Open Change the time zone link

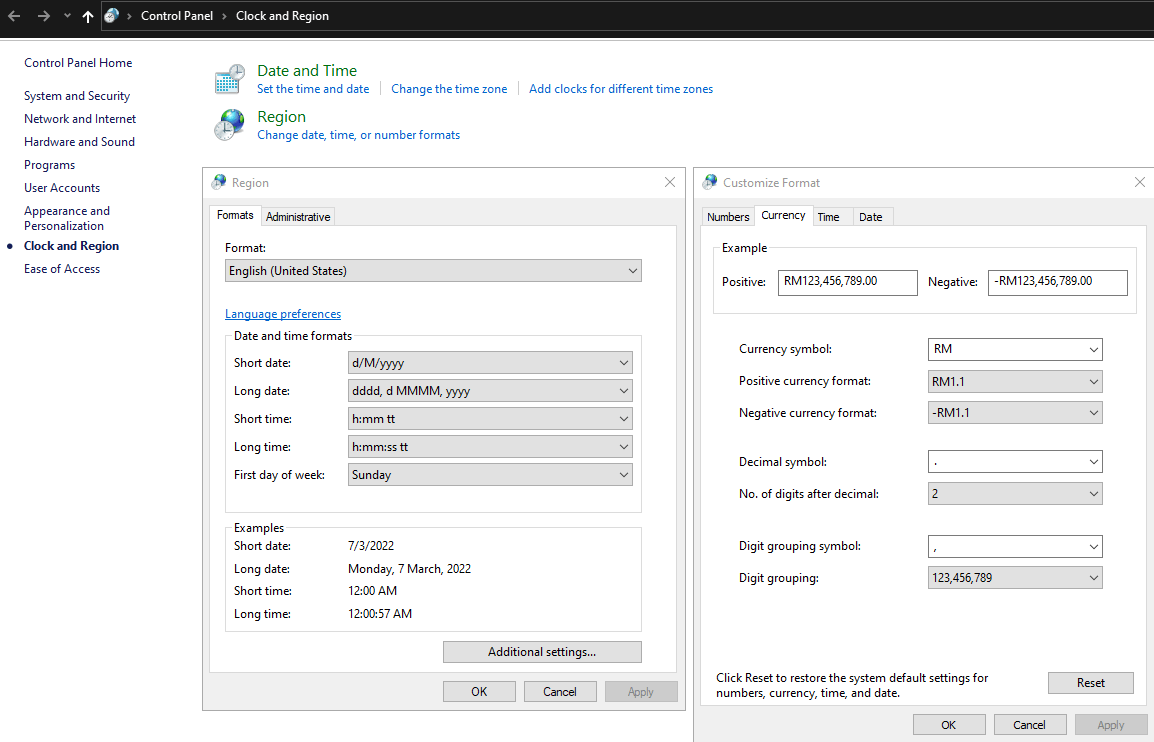449,89
